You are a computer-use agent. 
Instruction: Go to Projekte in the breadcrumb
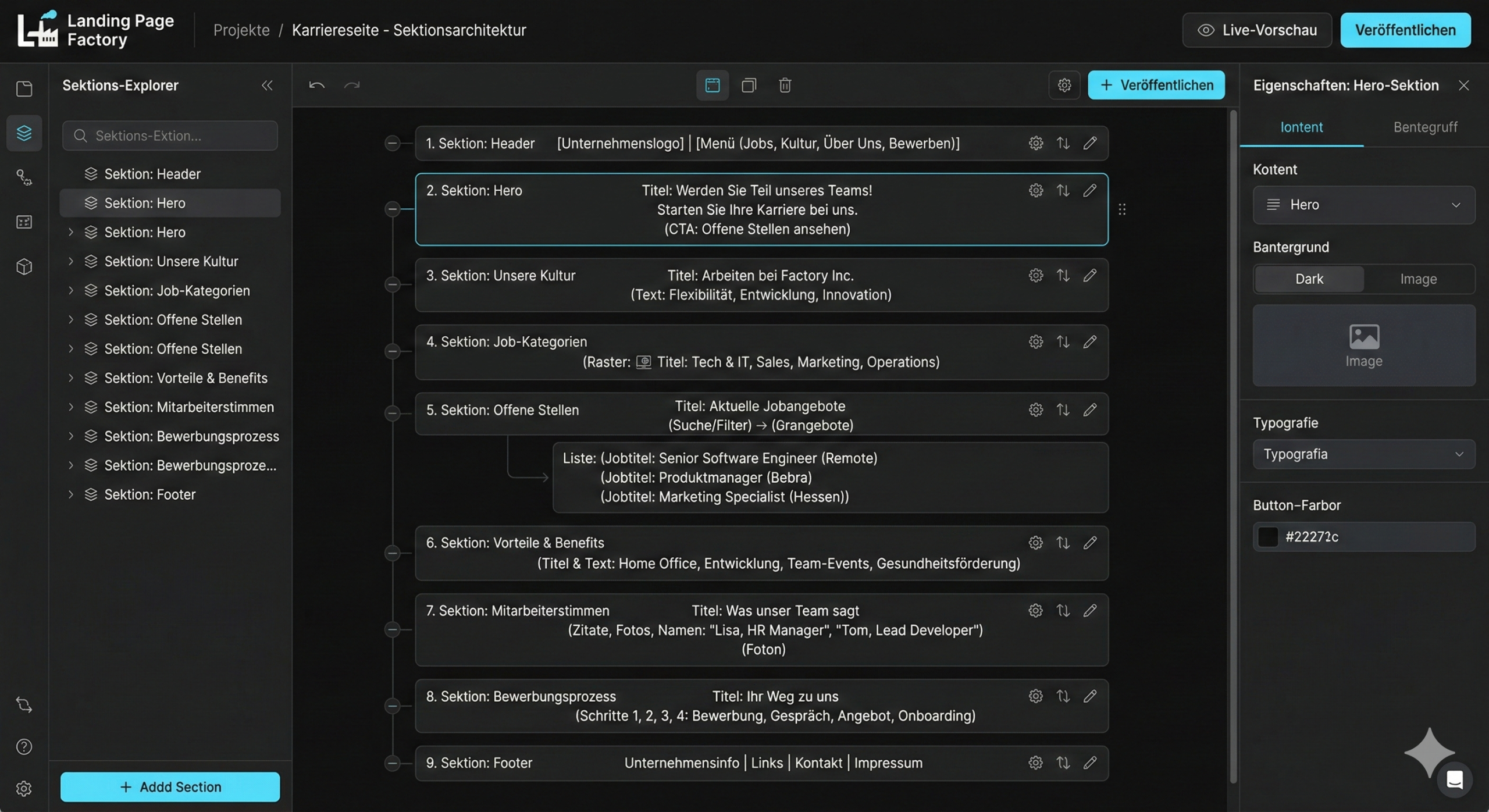(x=241, y=30)
